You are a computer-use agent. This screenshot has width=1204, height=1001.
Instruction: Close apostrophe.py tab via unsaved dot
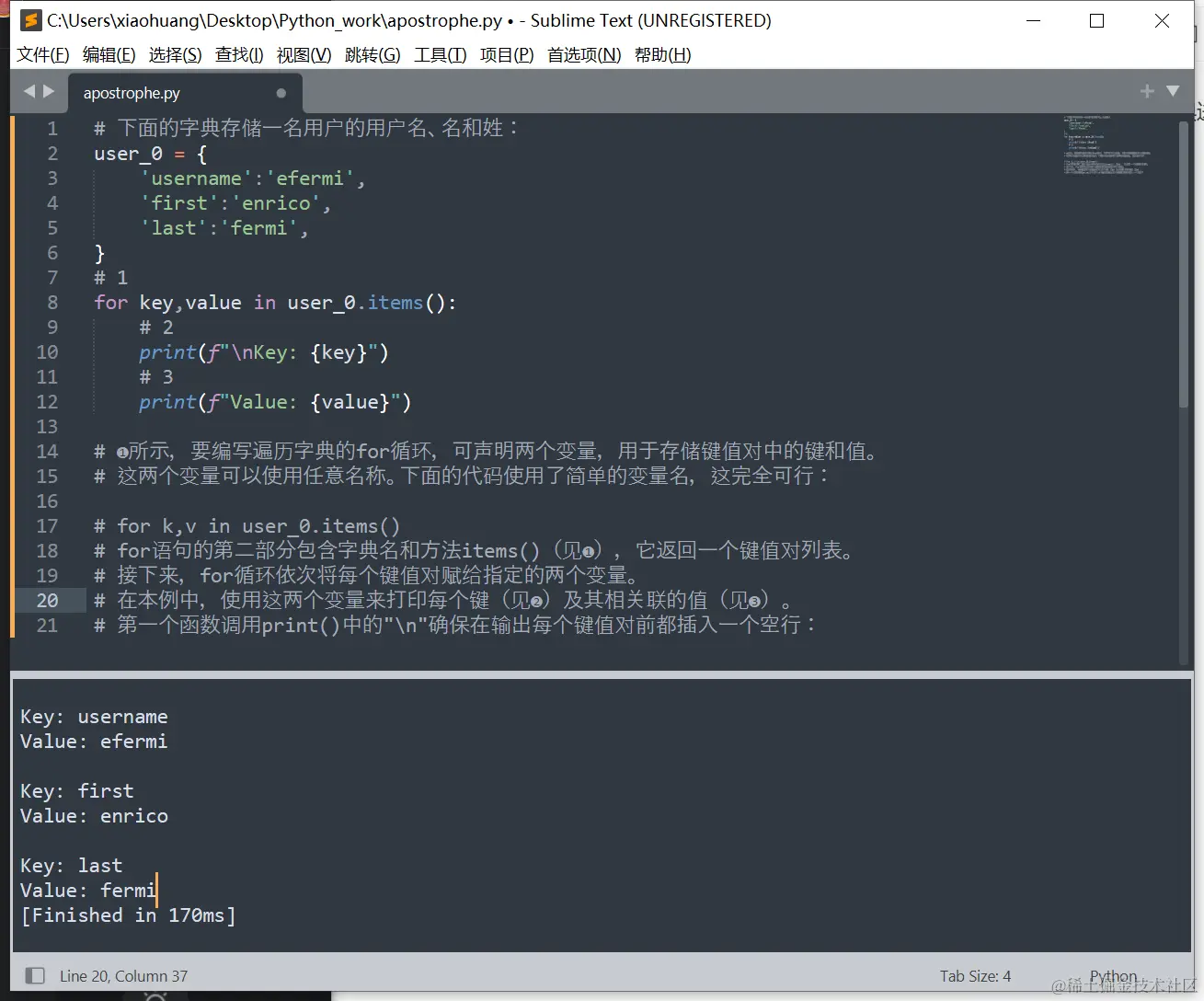click(x=281, y=93)
